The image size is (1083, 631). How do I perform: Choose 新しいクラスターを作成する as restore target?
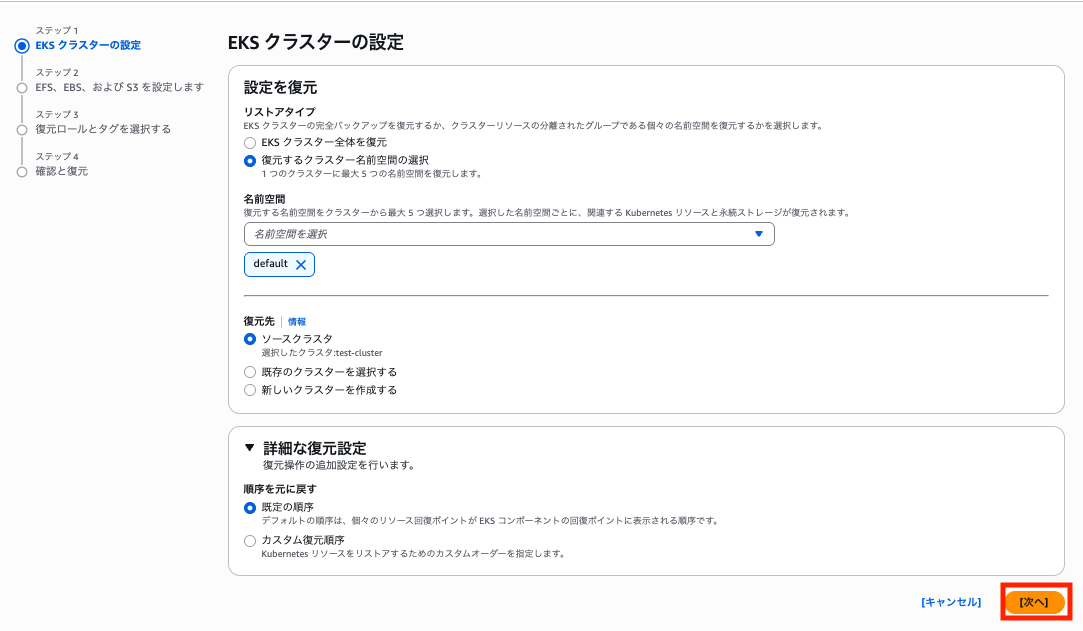[x=250, y=390]
